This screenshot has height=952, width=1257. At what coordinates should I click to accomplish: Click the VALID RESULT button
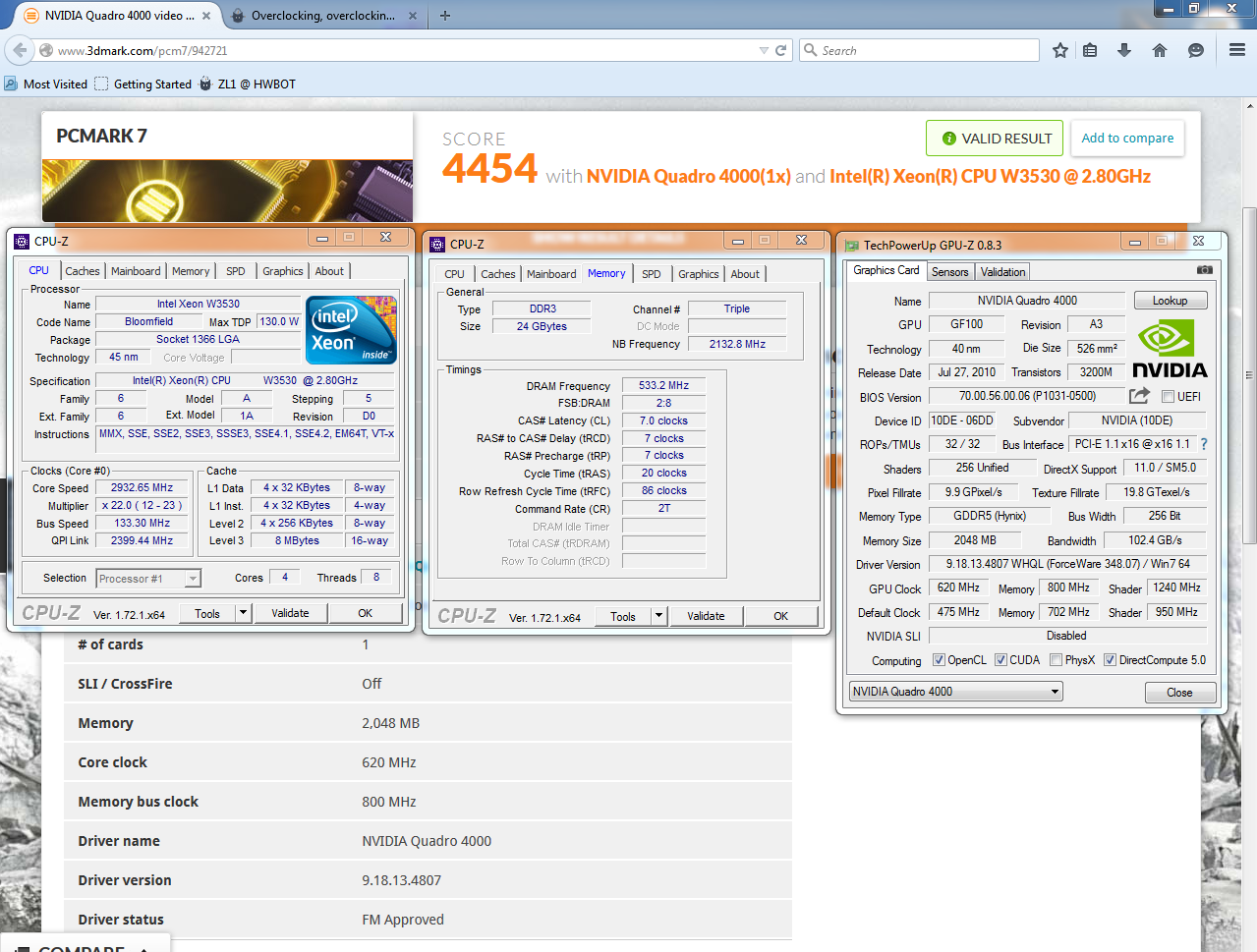(x=996, y=139)
